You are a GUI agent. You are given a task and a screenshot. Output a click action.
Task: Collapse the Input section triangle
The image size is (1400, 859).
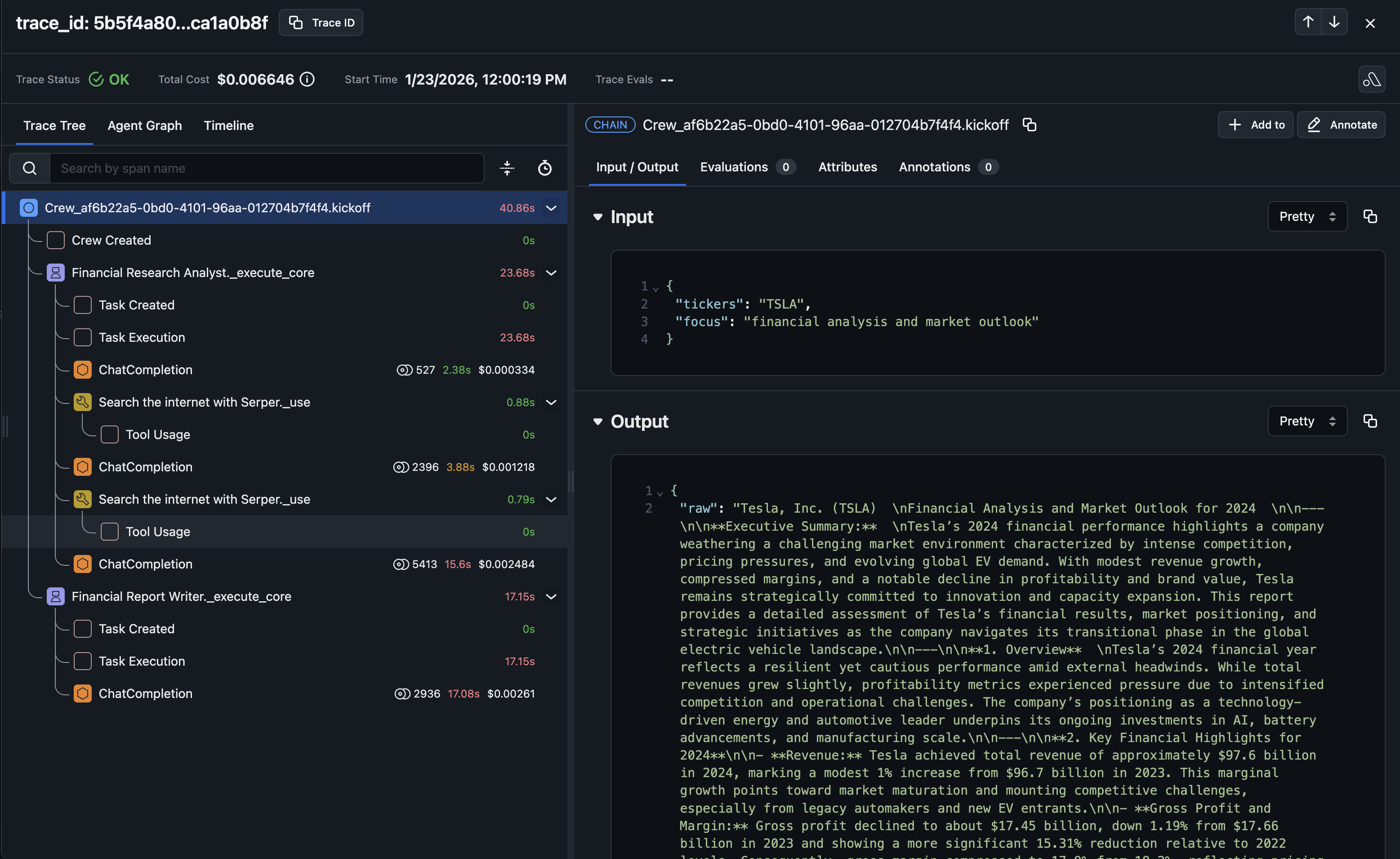[x=598, y=217]
